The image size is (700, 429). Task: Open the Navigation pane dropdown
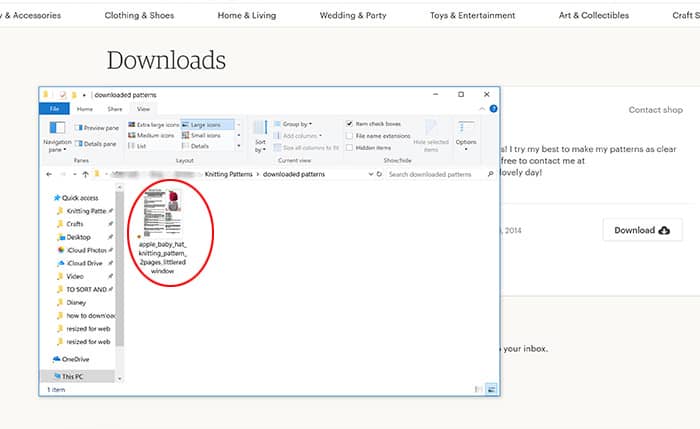click(57, 136)
